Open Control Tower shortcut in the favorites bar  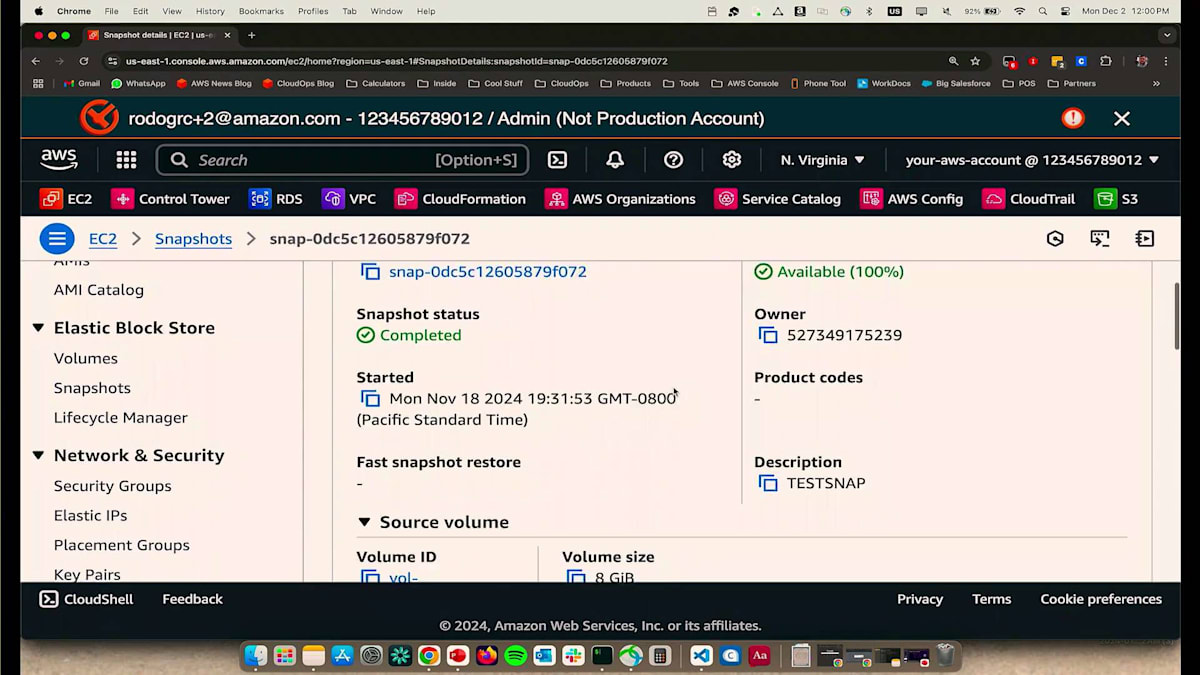[170, 199]
